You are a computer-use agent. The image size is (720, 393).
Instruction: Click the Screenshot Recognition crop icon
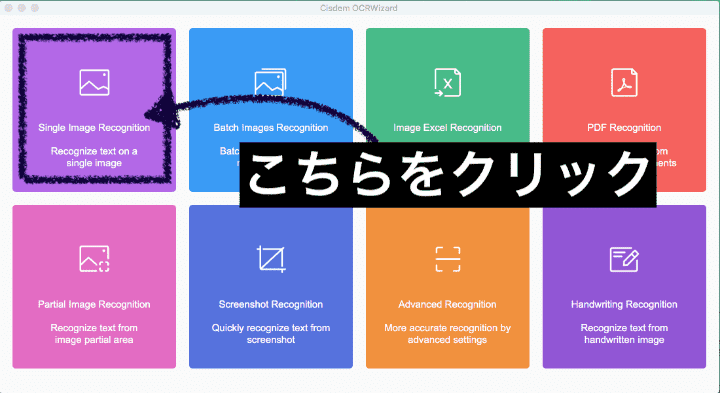[271, 259]
